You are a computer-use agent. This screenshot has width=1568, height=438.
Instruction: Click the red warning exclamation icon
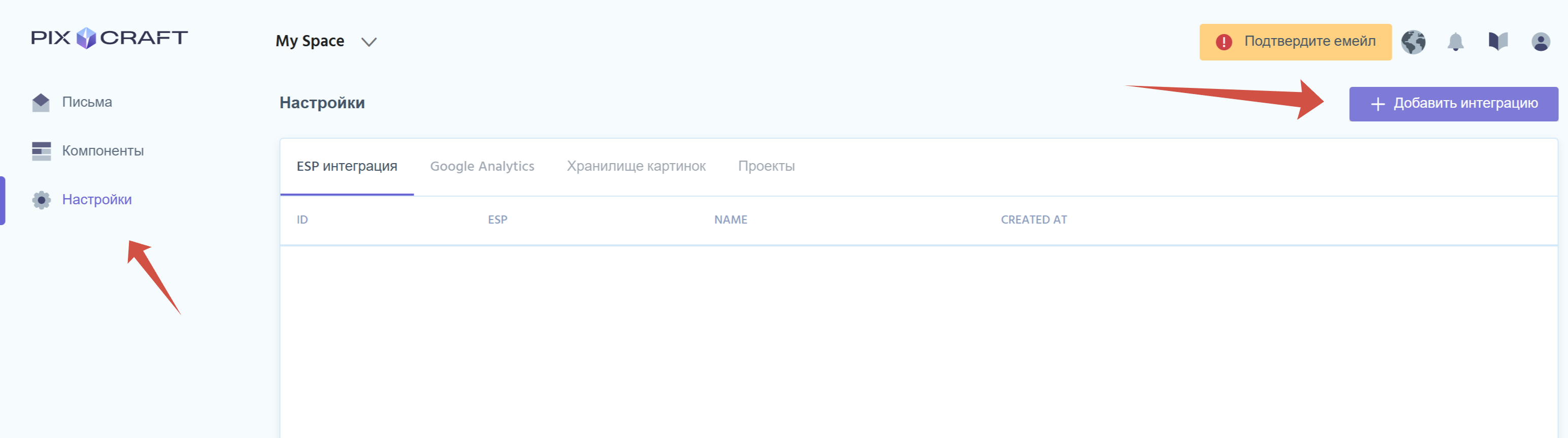tap(1223, 42)
